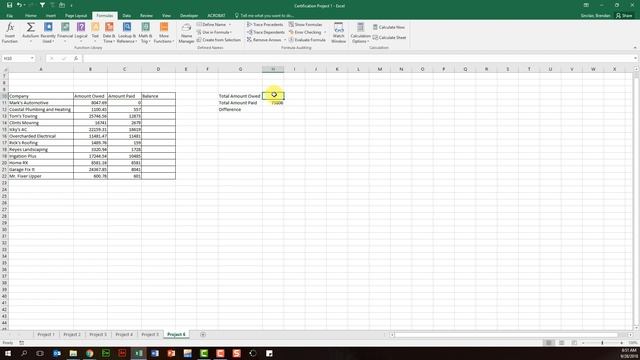Open the Financial functions library
The width and height of the screenshot is (640, 360).
point(65,33)
